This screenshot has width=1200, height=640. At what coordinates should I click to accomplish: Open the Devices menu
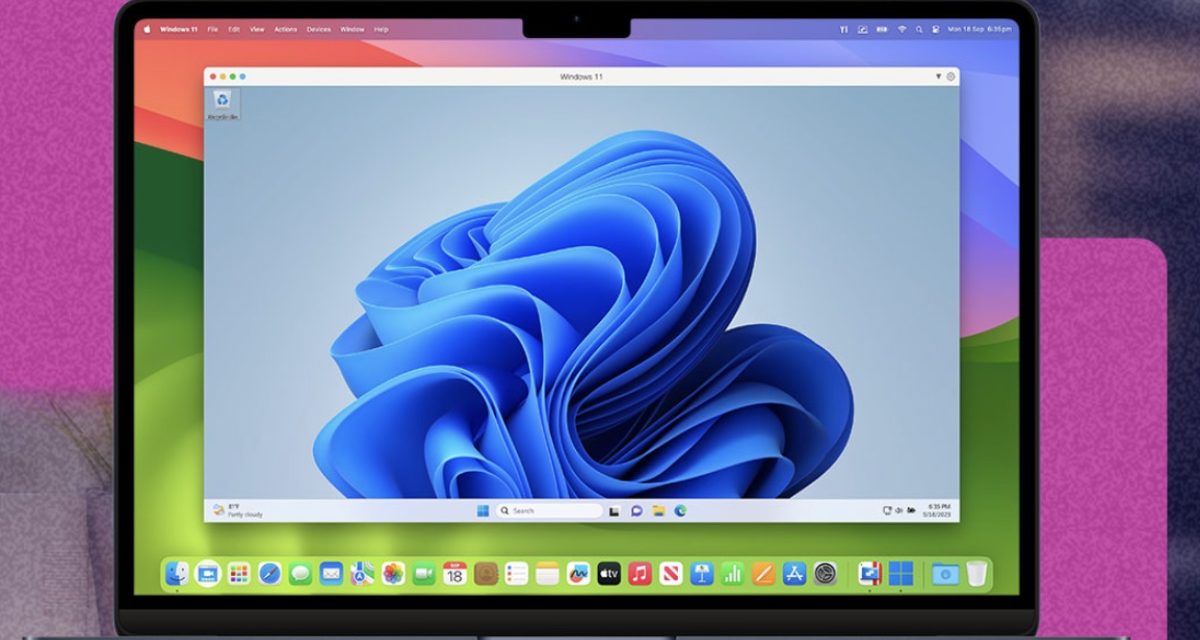point(318,30)
